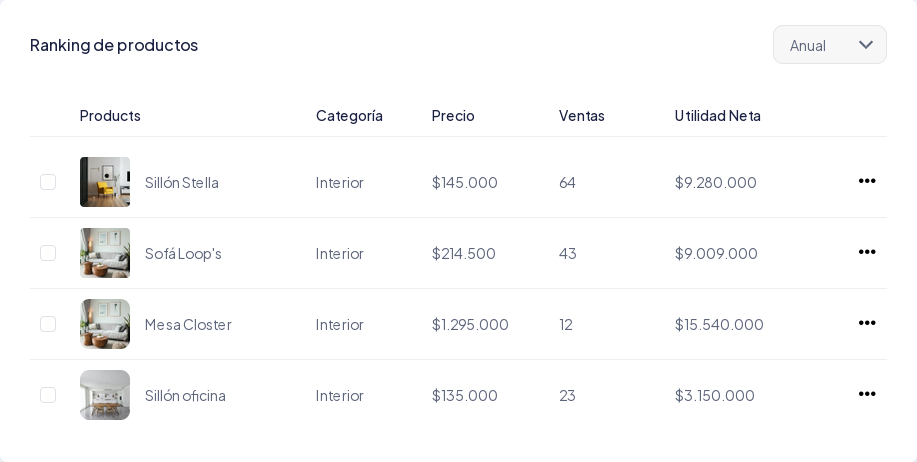Image resolution: width=917 pixels, height=462 pixels.
Task: Click the Categoría column header
Action: pyautogui.click(x=349, y=115)
